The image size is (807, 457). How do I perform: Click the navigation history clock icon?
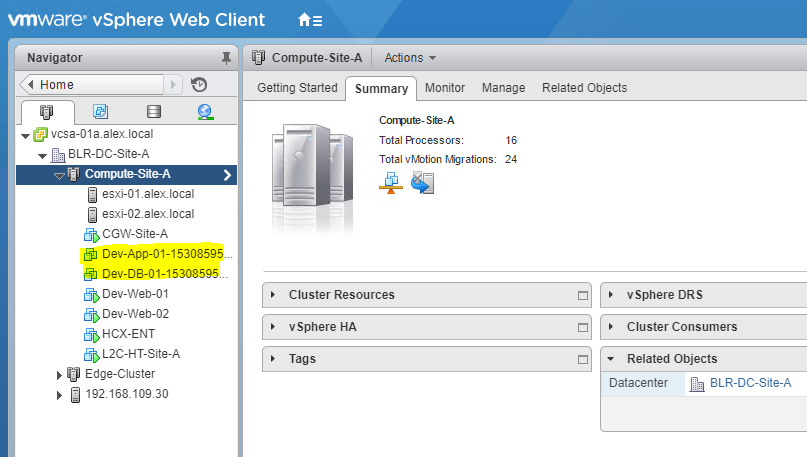[199, 85]
